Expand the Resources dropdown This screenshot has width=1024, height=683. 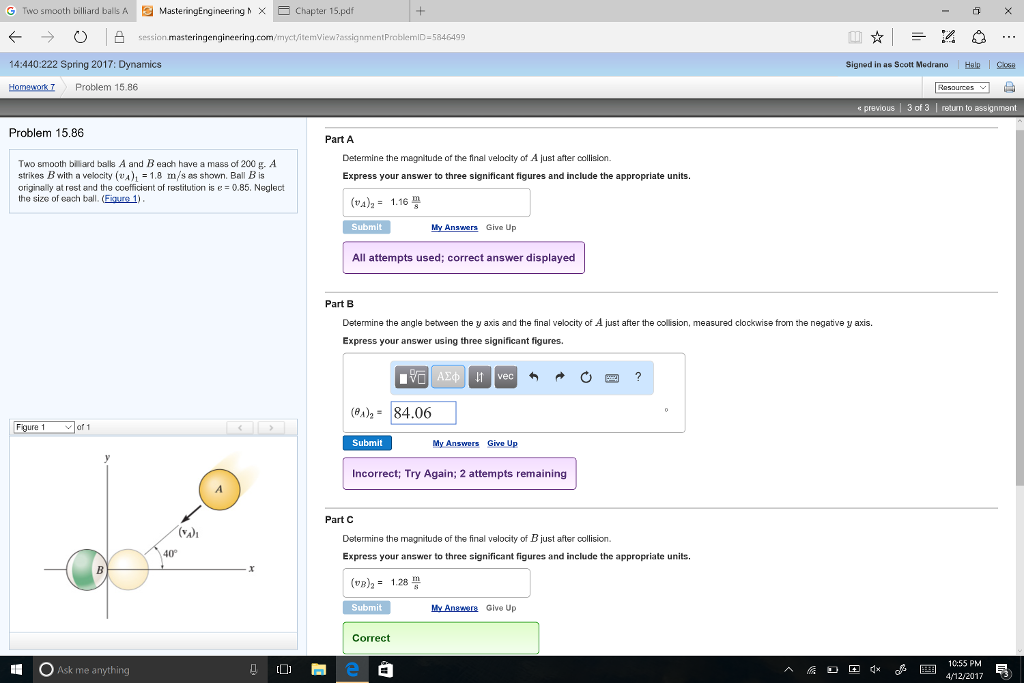coord(961,87)
